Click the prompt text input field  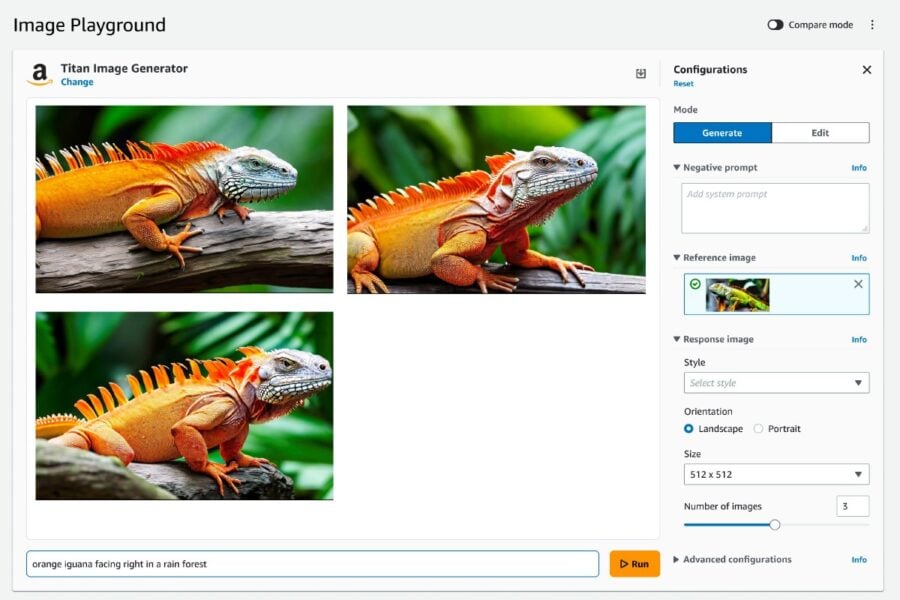click(312, 564)
